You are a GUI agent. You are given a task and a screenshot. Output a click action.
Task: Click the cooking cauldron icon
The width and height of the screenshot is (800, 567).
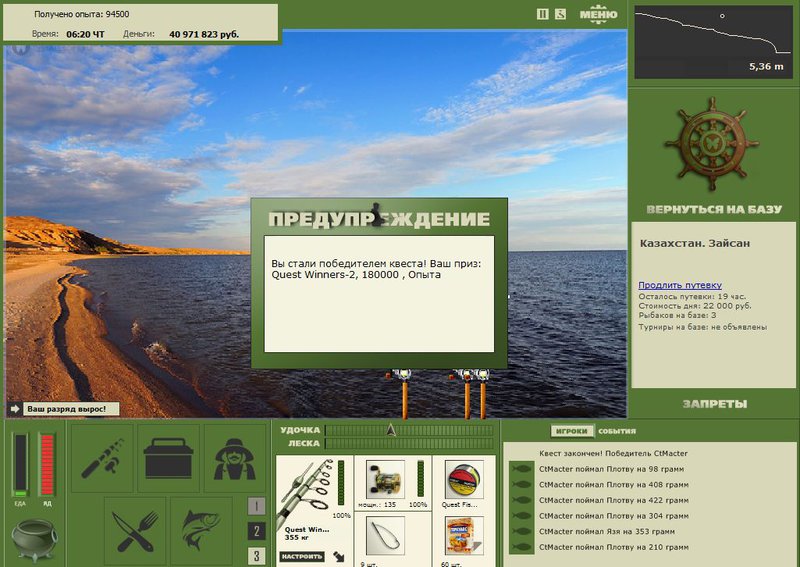pyautogui.click(x=34, y=539)
